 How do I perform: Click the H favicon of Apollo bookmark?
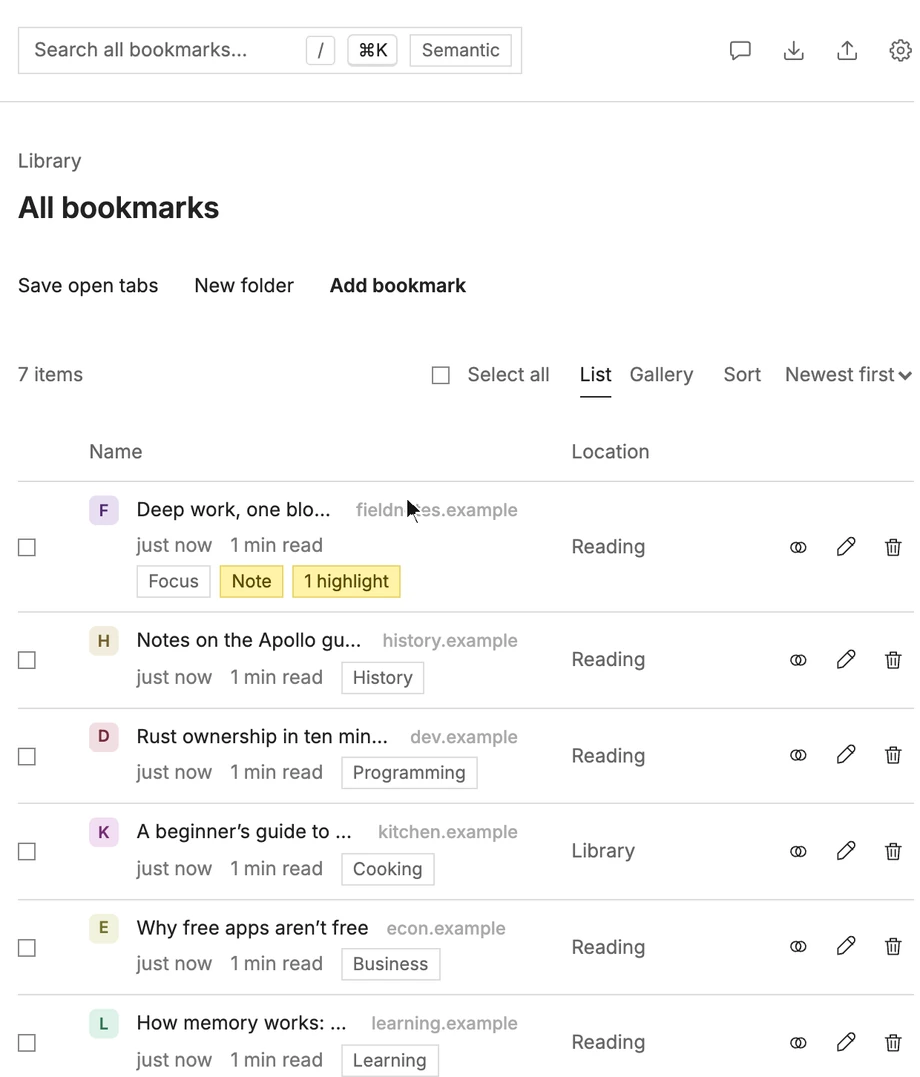[104, 641]
